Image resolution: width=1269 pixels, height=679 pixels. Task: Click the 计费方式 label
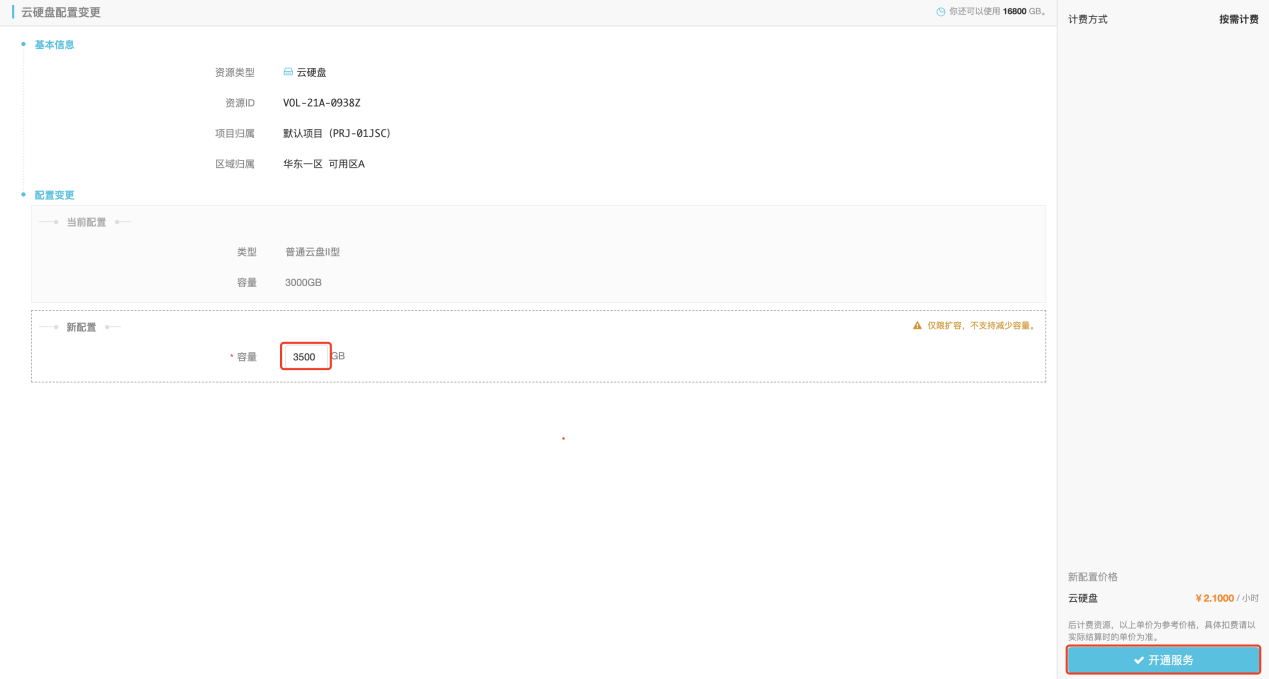[1088, 19]
